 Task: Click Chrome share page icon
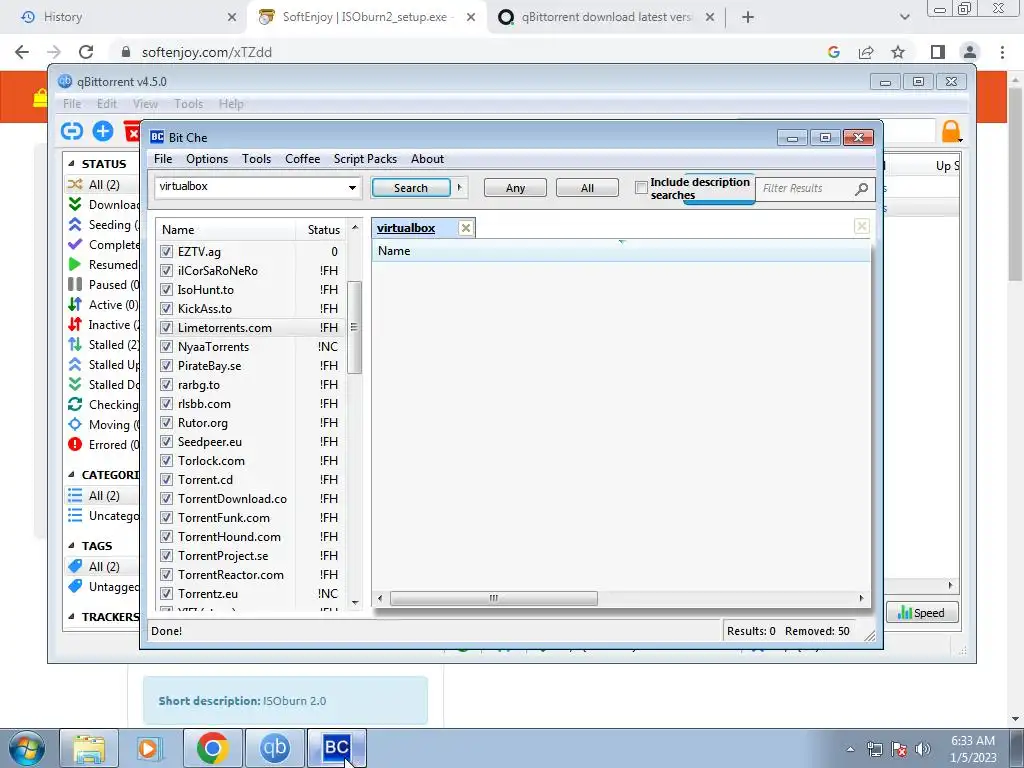click(x=866, y=52)
